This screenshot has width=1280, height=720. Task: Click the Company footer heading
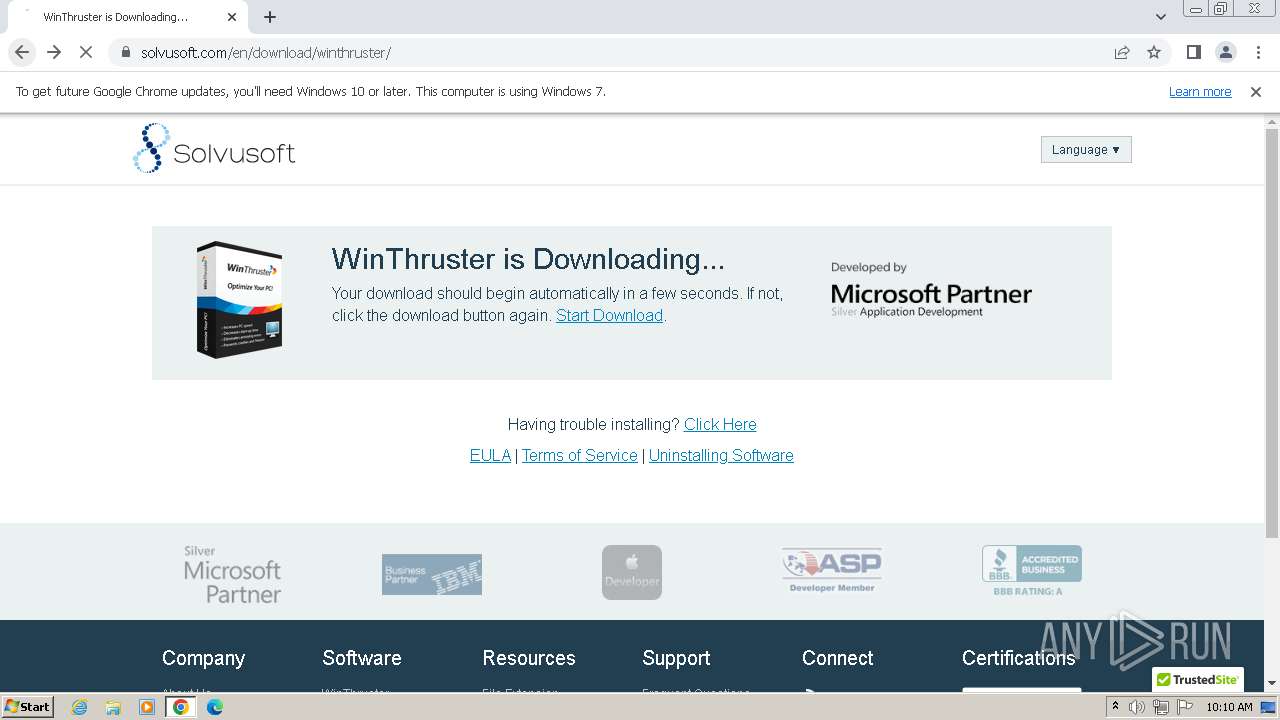(x=203, y=658)
